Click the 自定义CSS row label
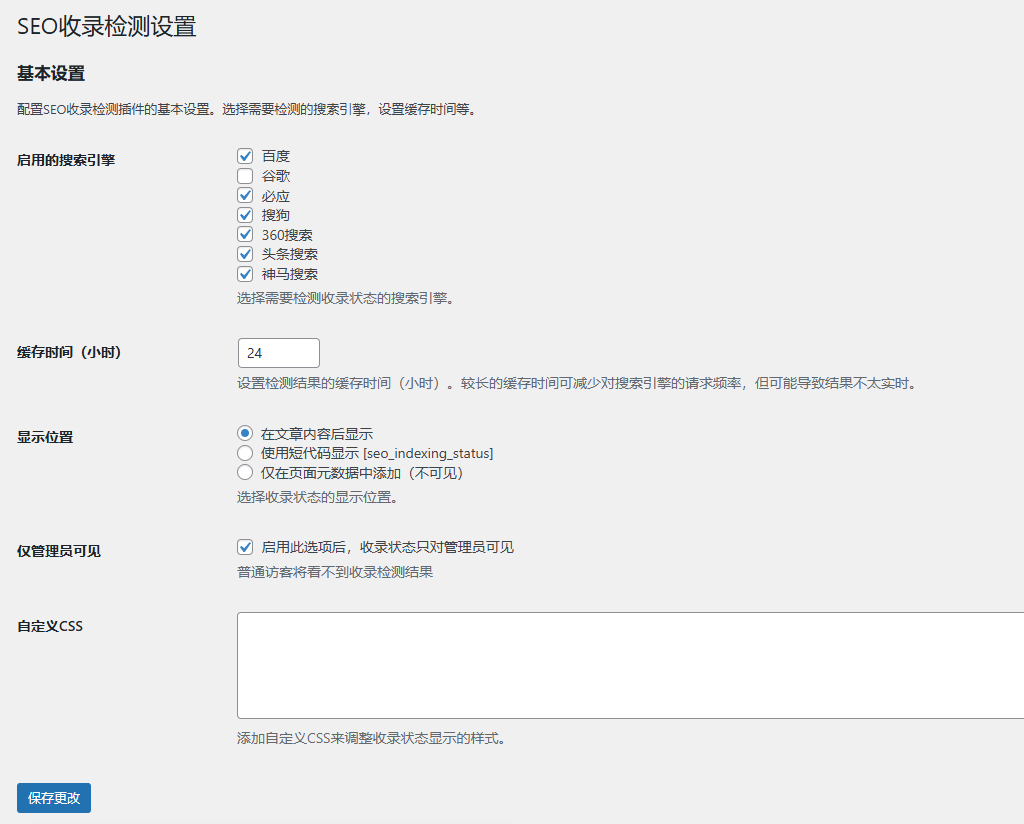The height and width of the screenshot is (824, 1024). (50, 627)
